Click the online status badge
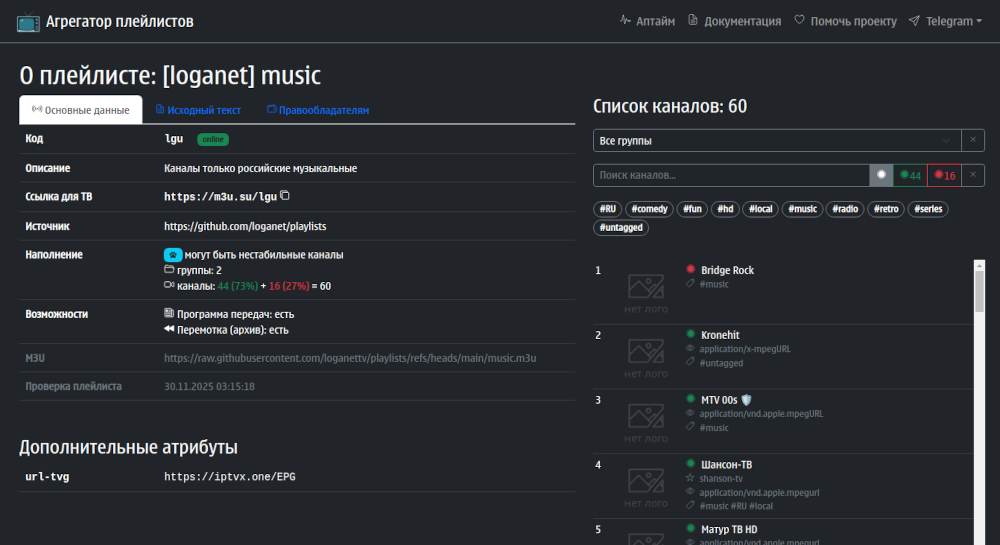Screen dimensions: 1000x545 coord(213,139)
